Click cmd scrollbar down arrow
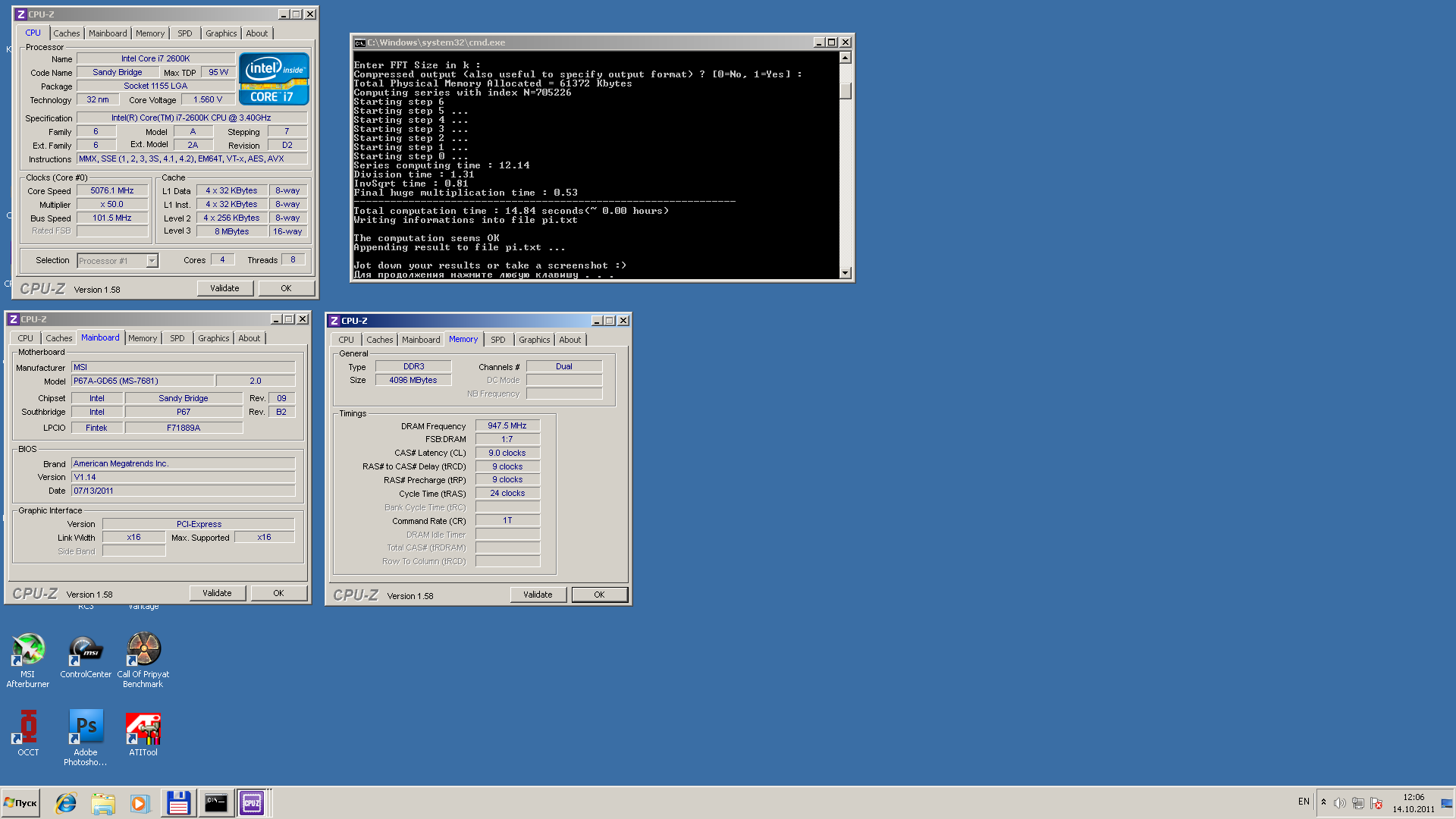 846,273
